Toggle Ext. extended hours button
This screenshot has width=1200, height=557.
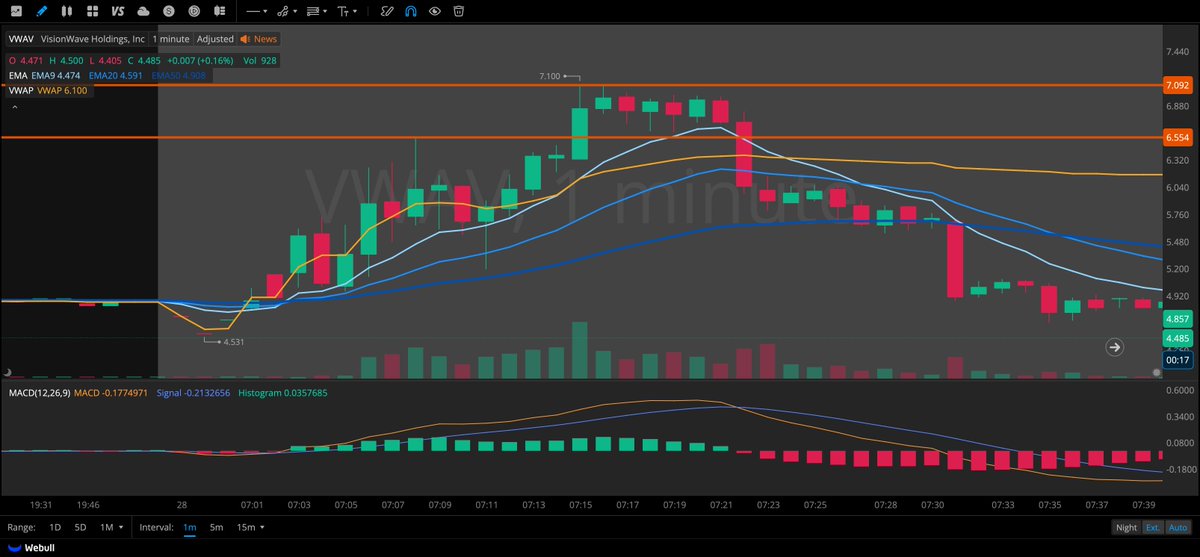coord(1153,527)
